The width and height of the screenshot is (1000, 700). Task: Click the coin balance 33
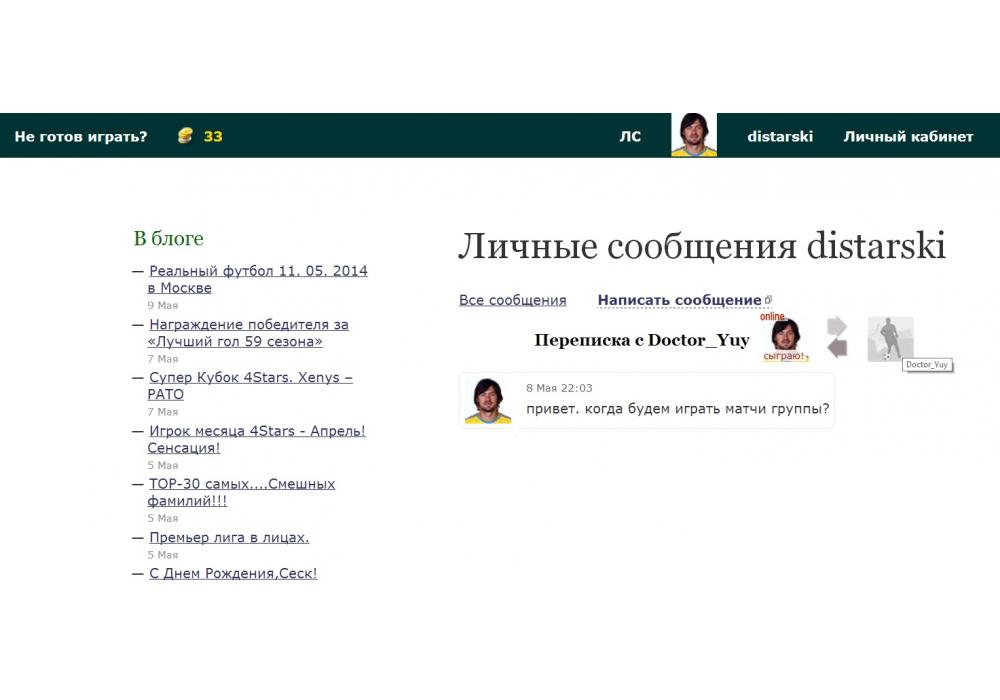(213, 136)
